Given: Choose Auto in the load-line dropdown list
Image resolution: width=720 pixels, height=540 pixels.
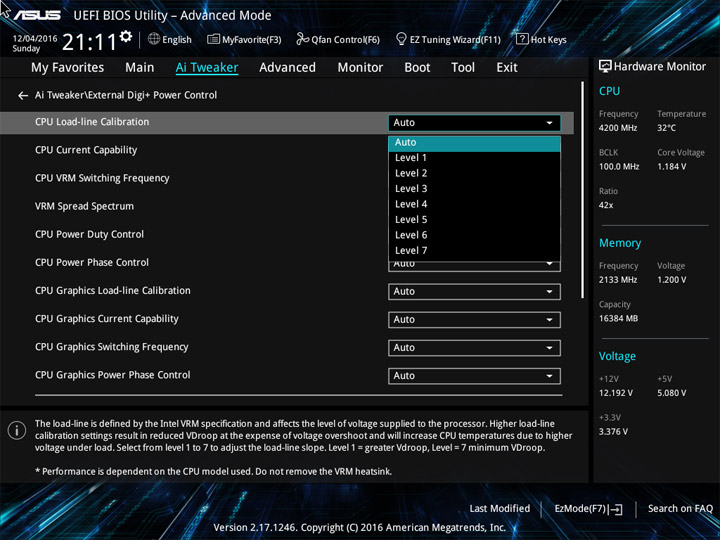Looking at the screenshot, I should click(x=474, y=143).
